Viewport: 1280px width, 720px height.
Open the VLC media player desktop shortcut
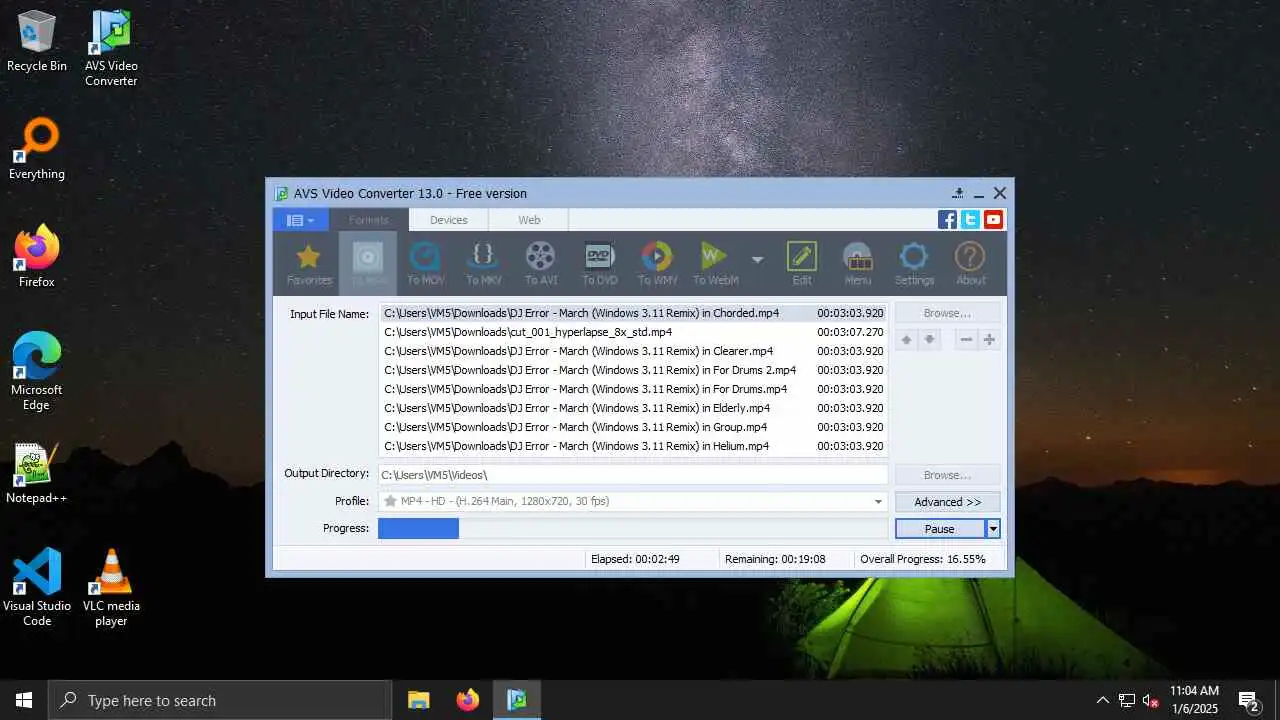(111, 587)
